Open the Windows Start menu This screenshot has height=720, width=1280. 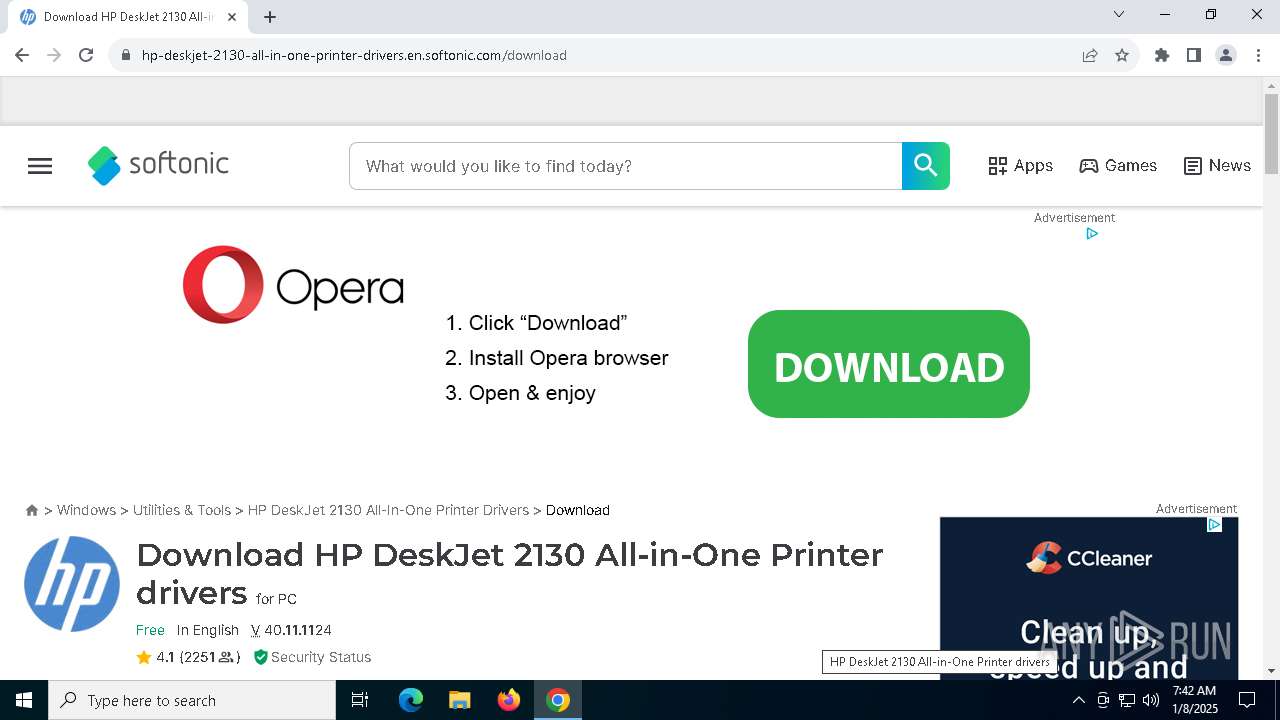(x=24, y=700)
